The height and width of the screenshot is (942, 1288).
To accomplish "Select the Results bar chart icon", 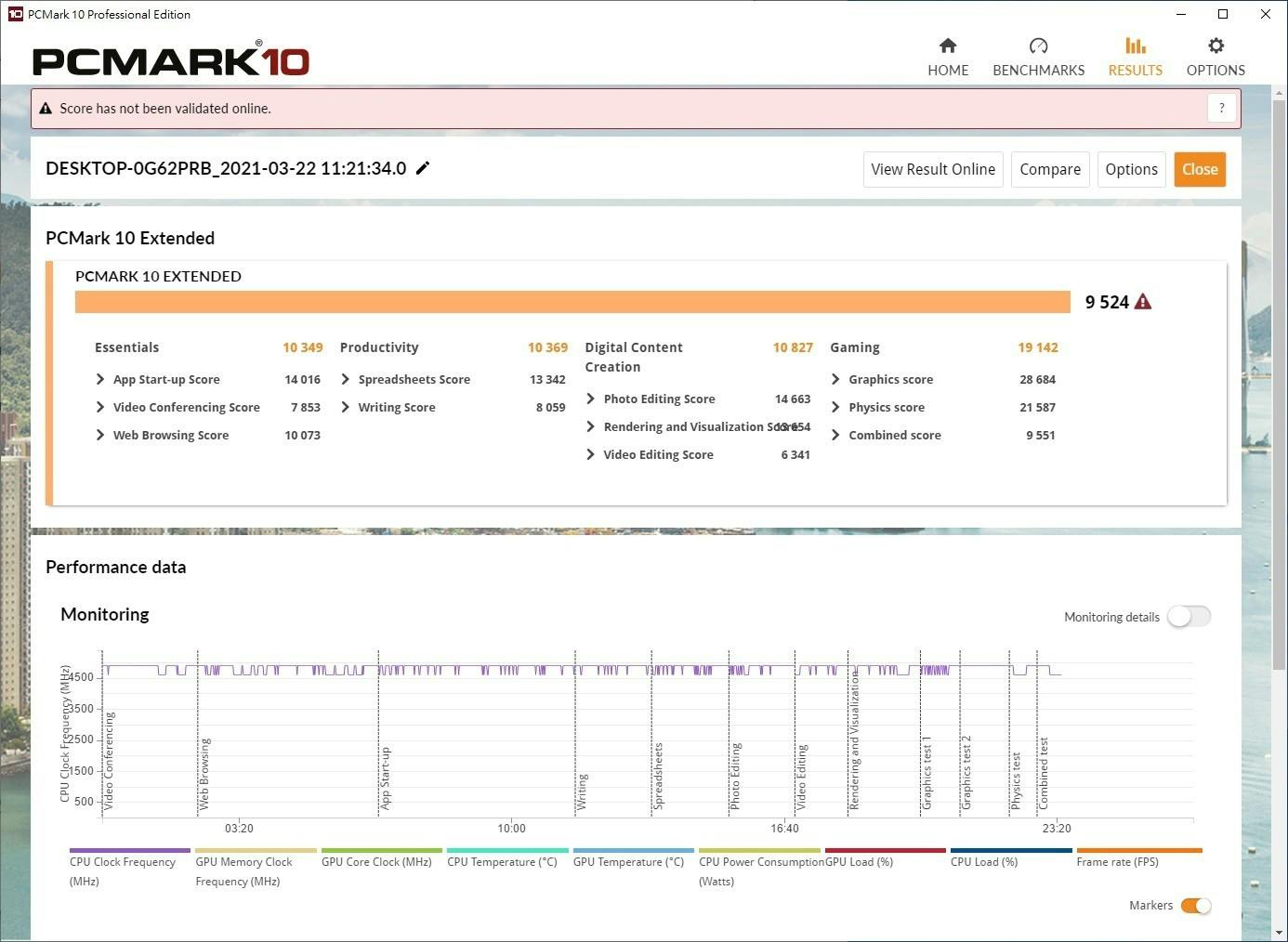I will pyautogui.click(x=1135, y=46).
